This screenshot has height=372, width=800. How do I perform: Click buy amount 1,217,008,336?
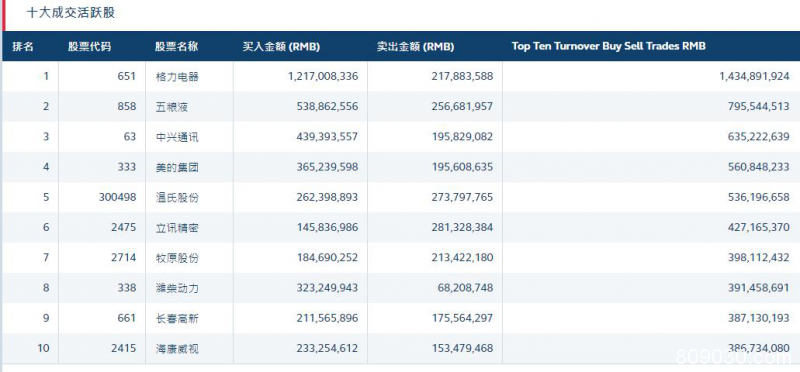pyautogui.click(x=323, y=77)
